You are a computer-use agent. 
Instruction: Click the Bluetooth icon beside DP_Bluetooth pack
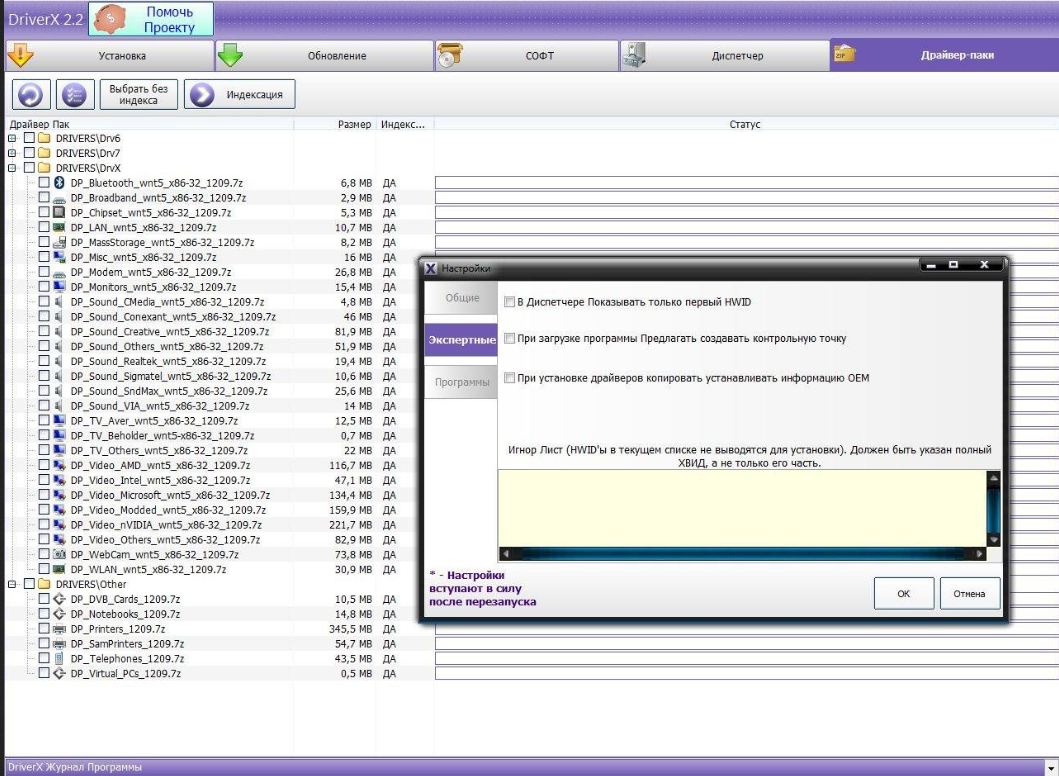(x=59, y=183)
